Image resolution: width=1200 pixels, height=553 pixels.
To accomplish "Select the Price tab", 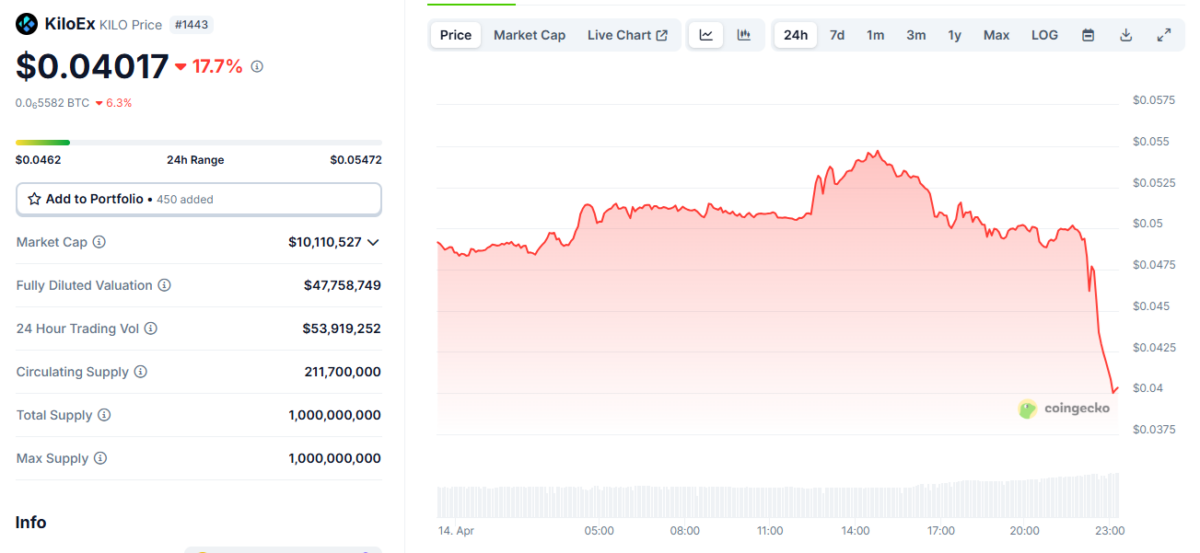I will 455,35.
